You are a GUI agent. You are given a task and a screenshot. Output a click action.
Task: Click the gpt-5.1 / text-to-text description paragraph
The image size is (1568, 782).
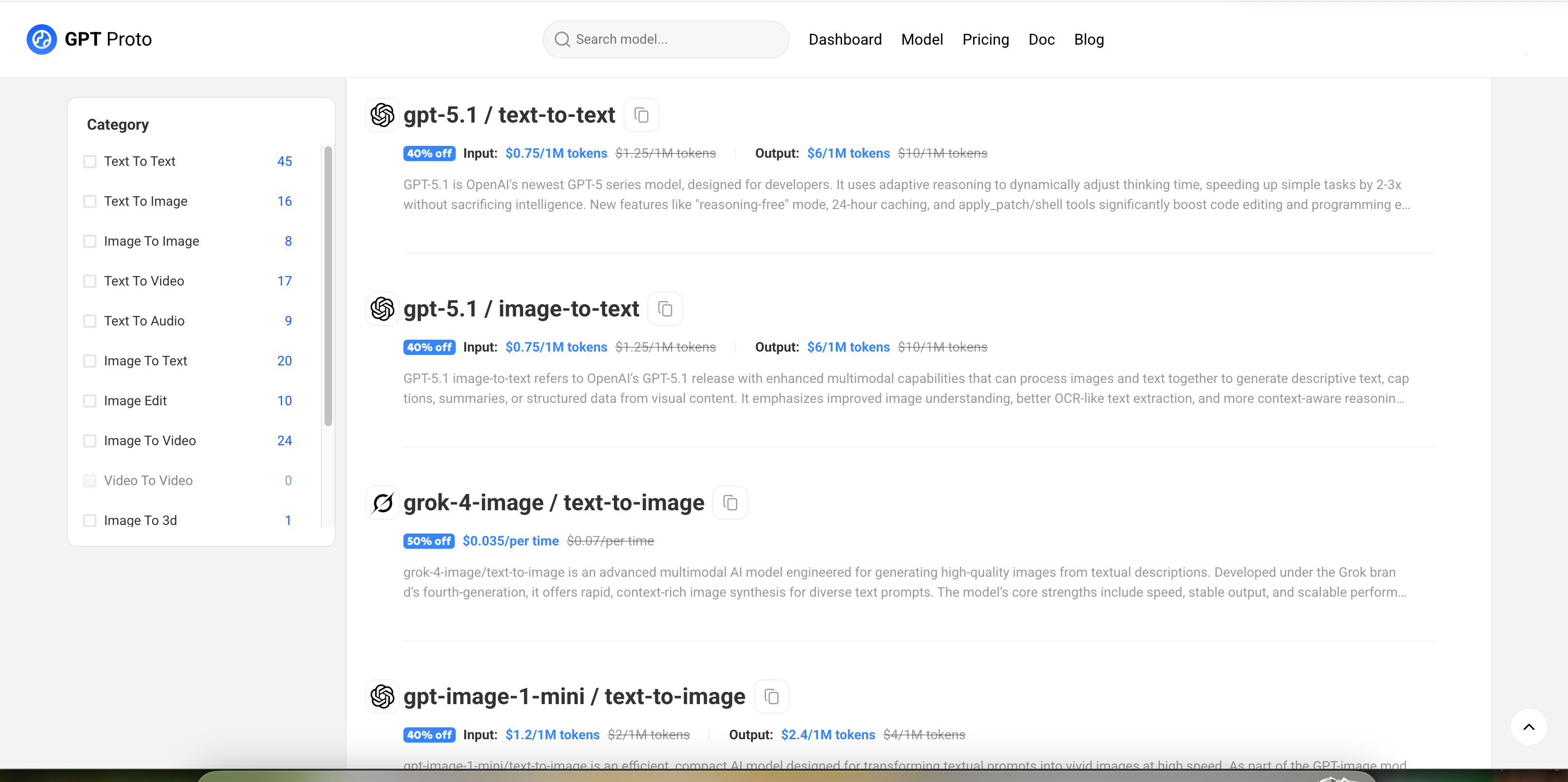click(x=906, y=195)
